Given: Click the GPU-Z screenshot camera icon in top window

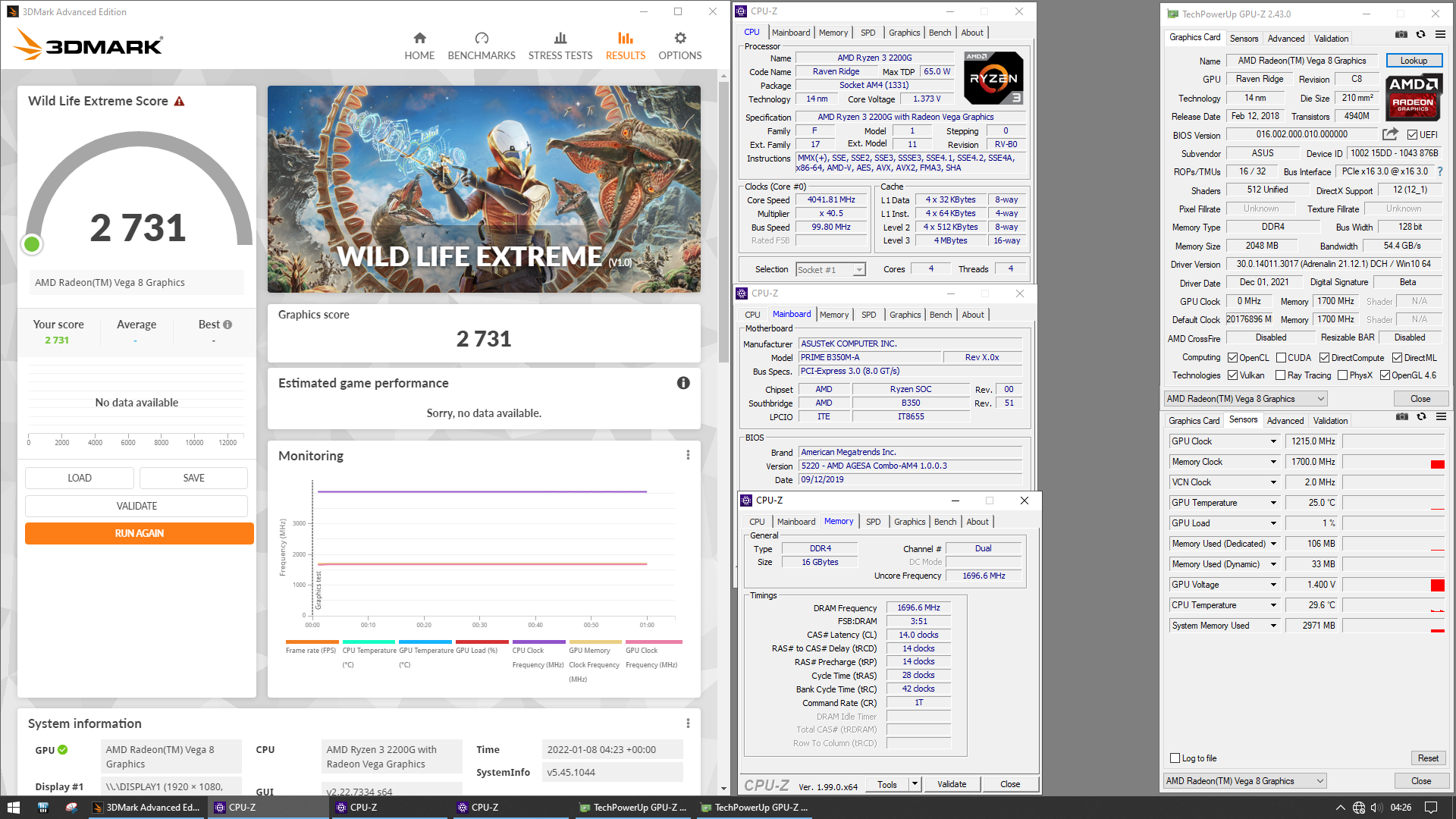Looking at the screenshot, I should pyautogui.click(x=1401, y=34).
